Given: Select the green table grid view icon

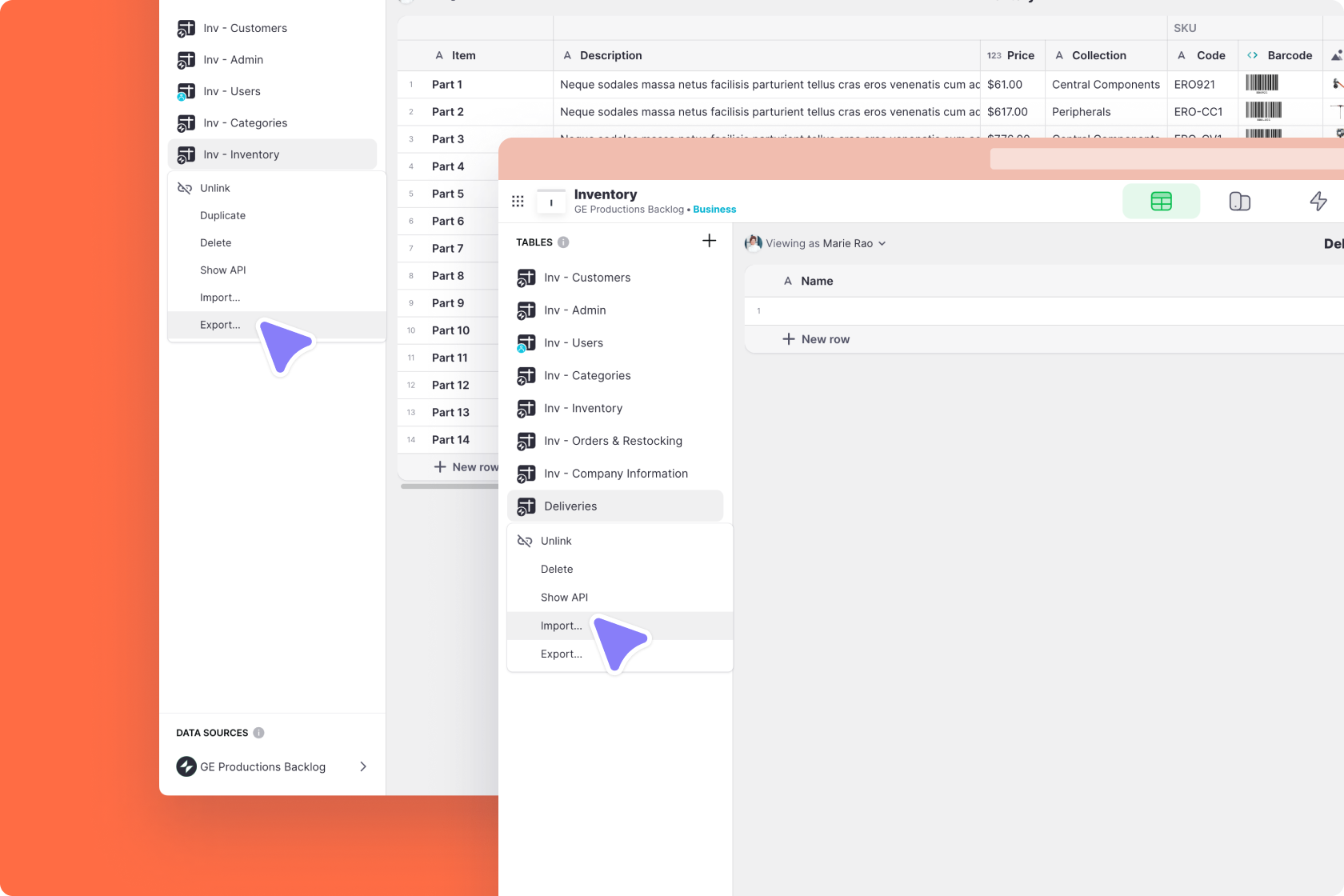Looking at the screenshot, I should [1161, 201].
